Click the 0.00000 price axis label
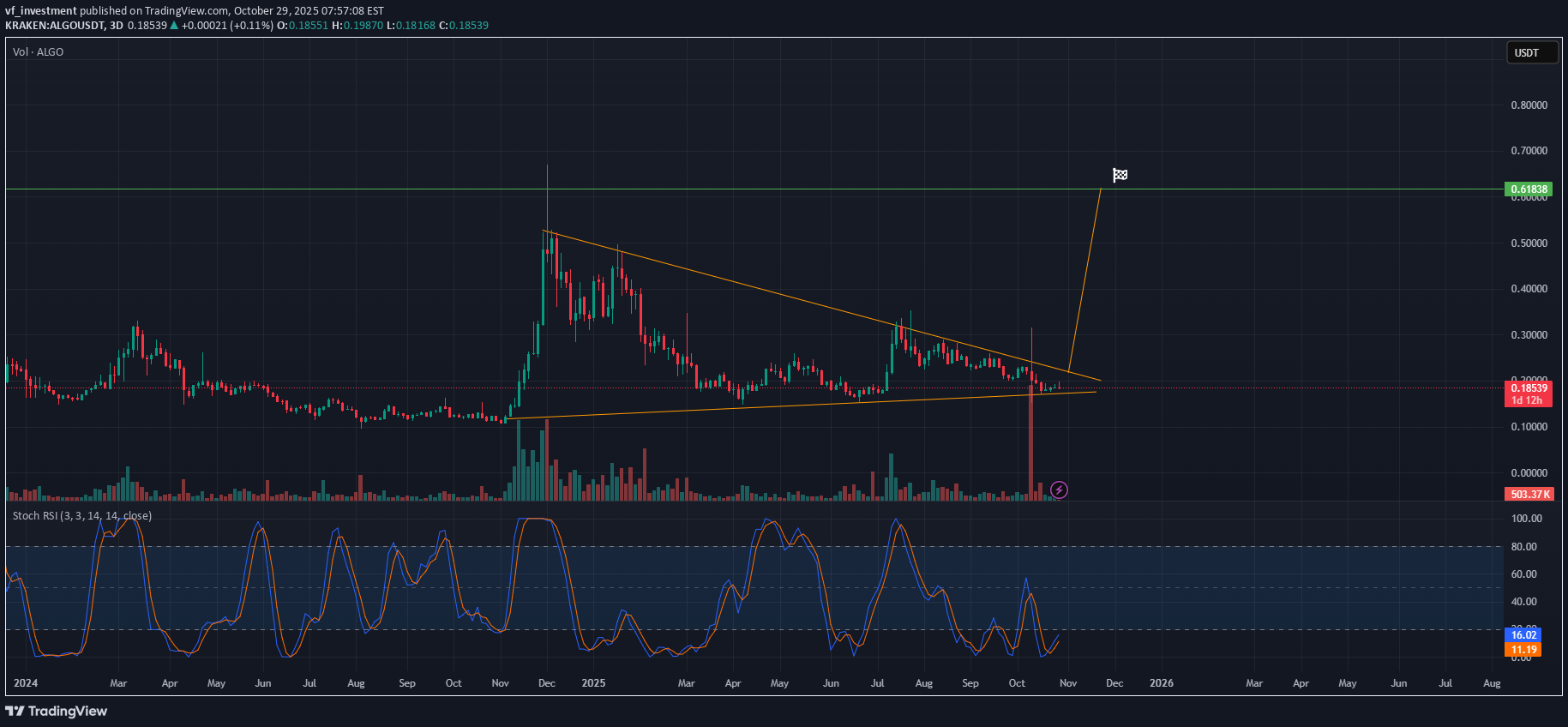 point(1529,473)
